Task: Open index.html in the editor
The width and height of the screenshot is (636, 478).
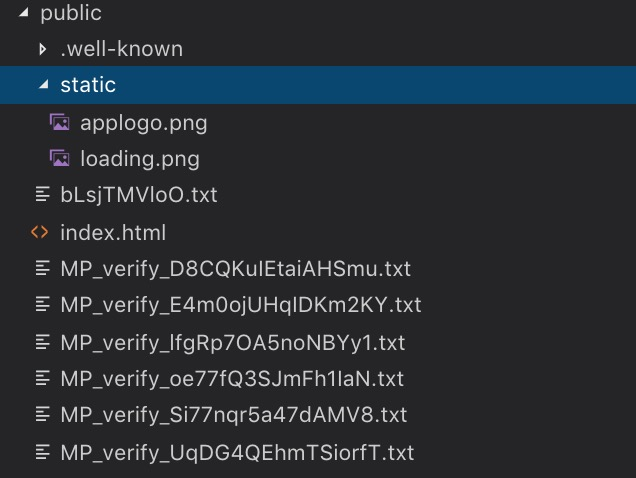Action: tap(113, 233)
